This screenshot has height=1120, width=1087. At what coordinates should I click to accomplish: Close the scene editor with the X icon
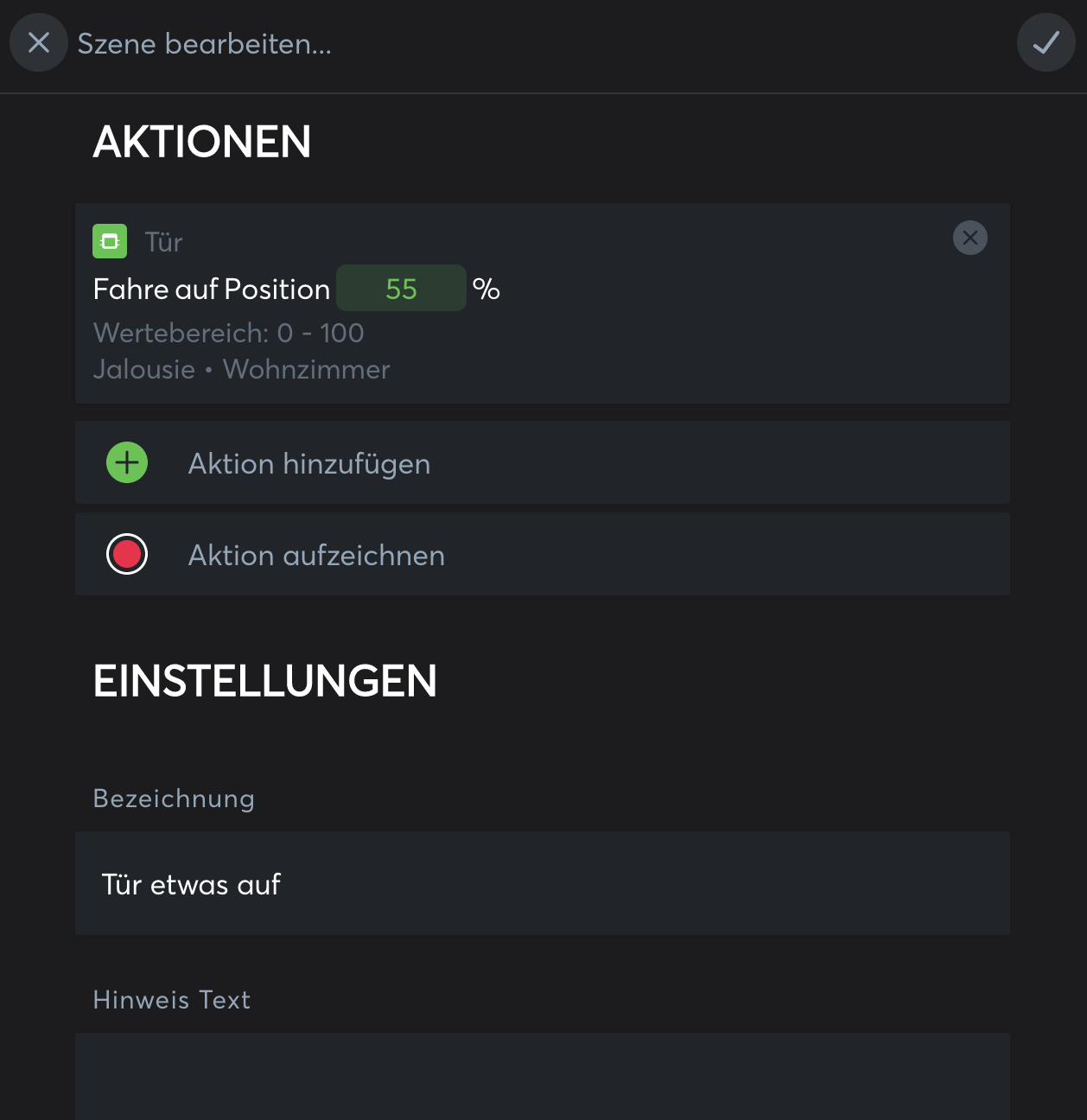[x=39, y=42]
